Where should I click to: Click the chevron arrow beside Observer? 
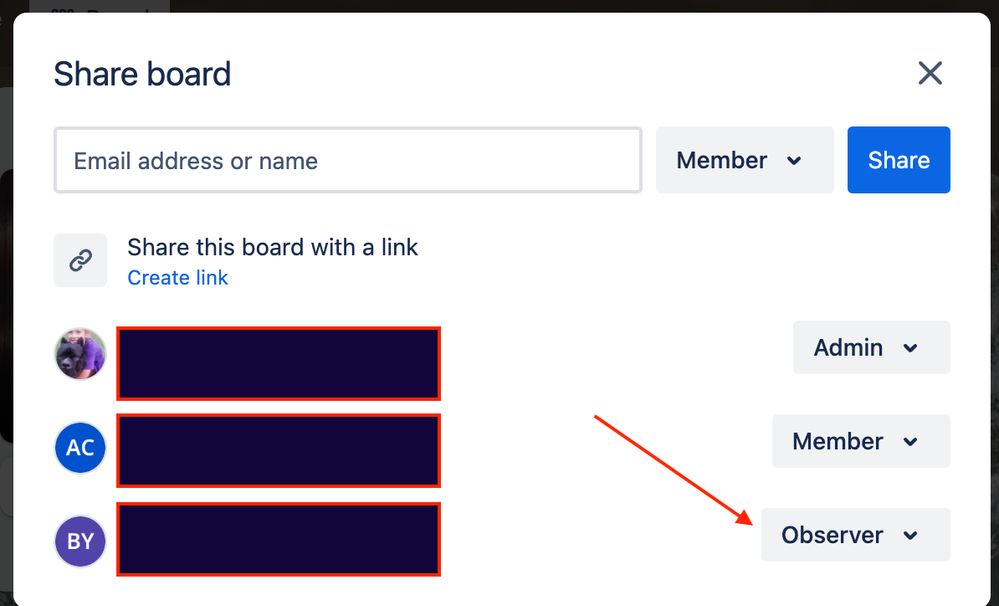910,535
